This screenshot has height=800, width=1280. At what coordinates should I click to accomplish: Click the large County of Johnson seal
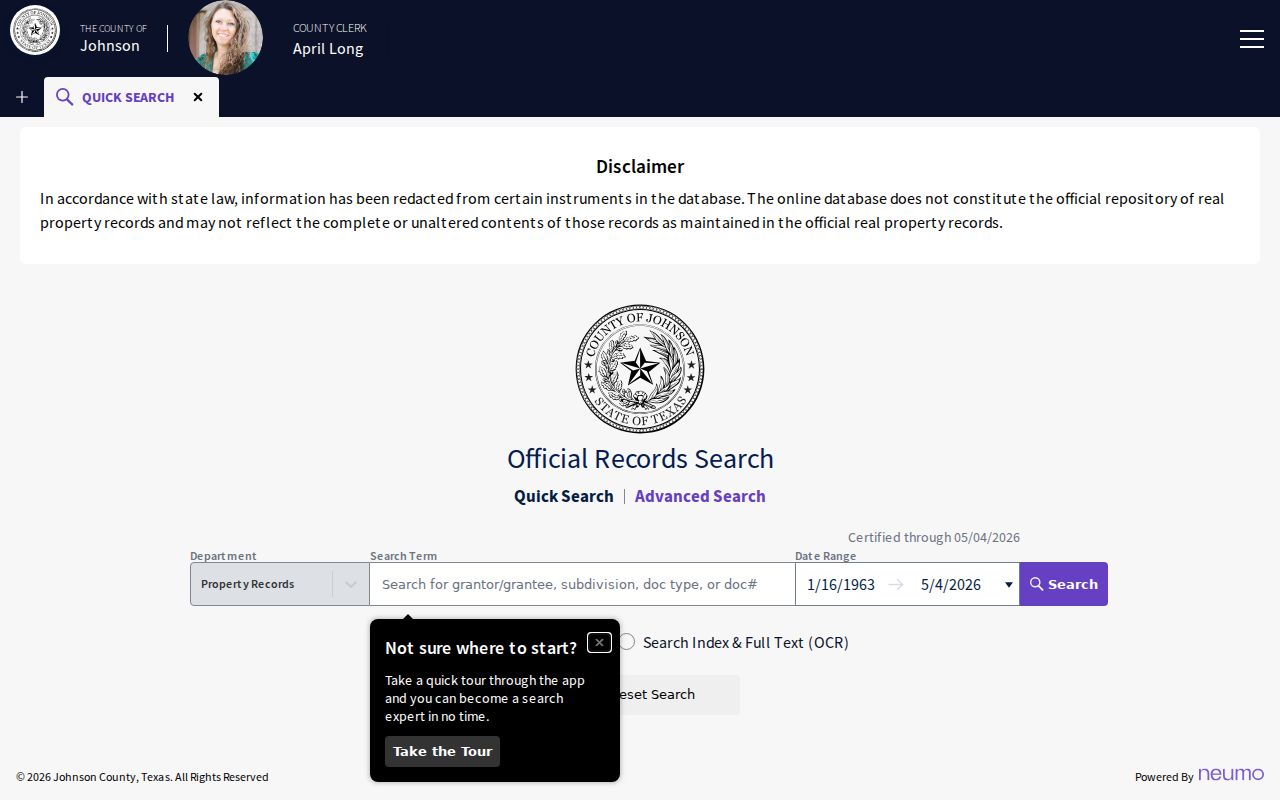640,369
